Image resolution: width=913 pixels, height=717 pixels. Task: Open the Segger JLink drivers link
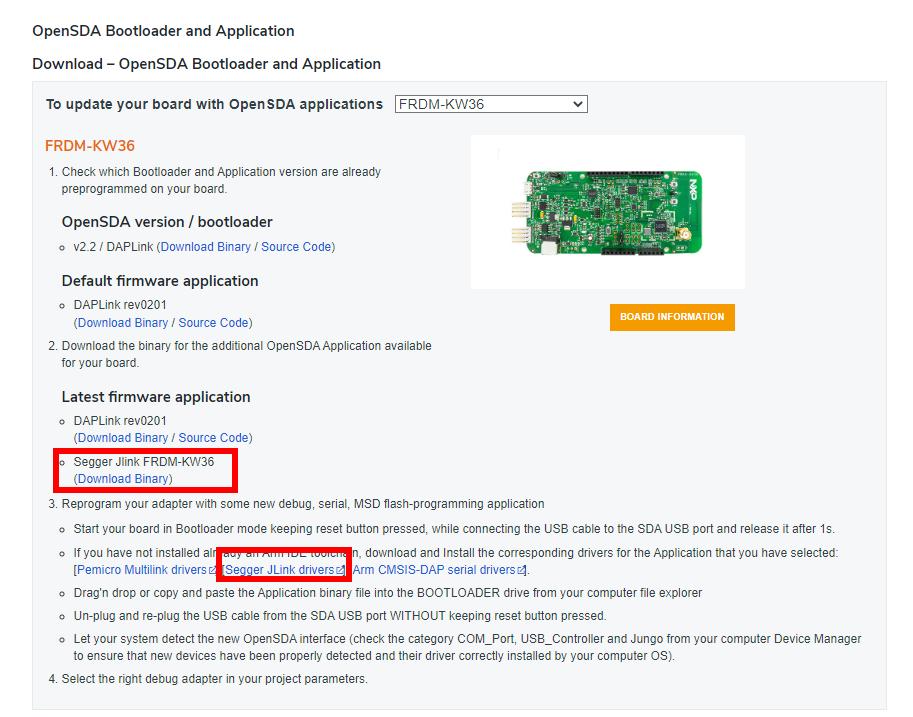click(280, 570)
